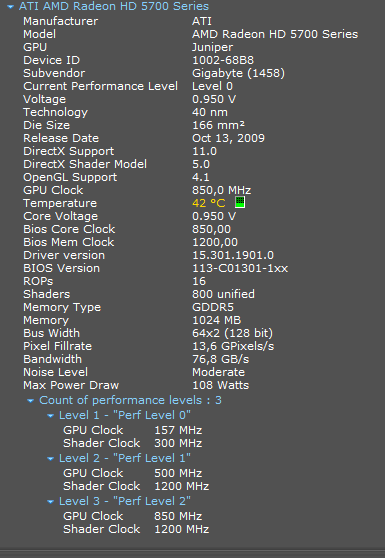The width and height of the screenshot is (385, 558).
Task: Click the Level 3 Shader Clock value 1200 MHz
Action: [181, 529]
